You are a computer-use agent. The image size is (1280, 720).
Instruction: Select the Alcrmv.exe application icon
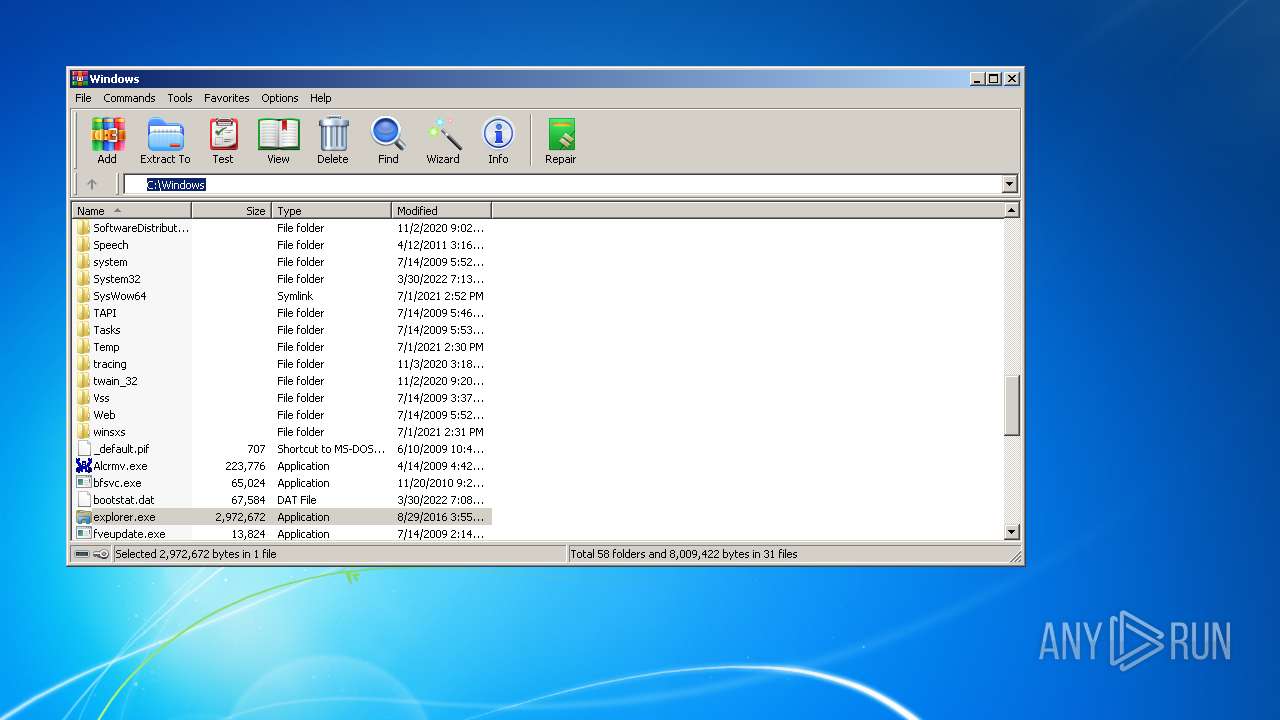[84, 466]
